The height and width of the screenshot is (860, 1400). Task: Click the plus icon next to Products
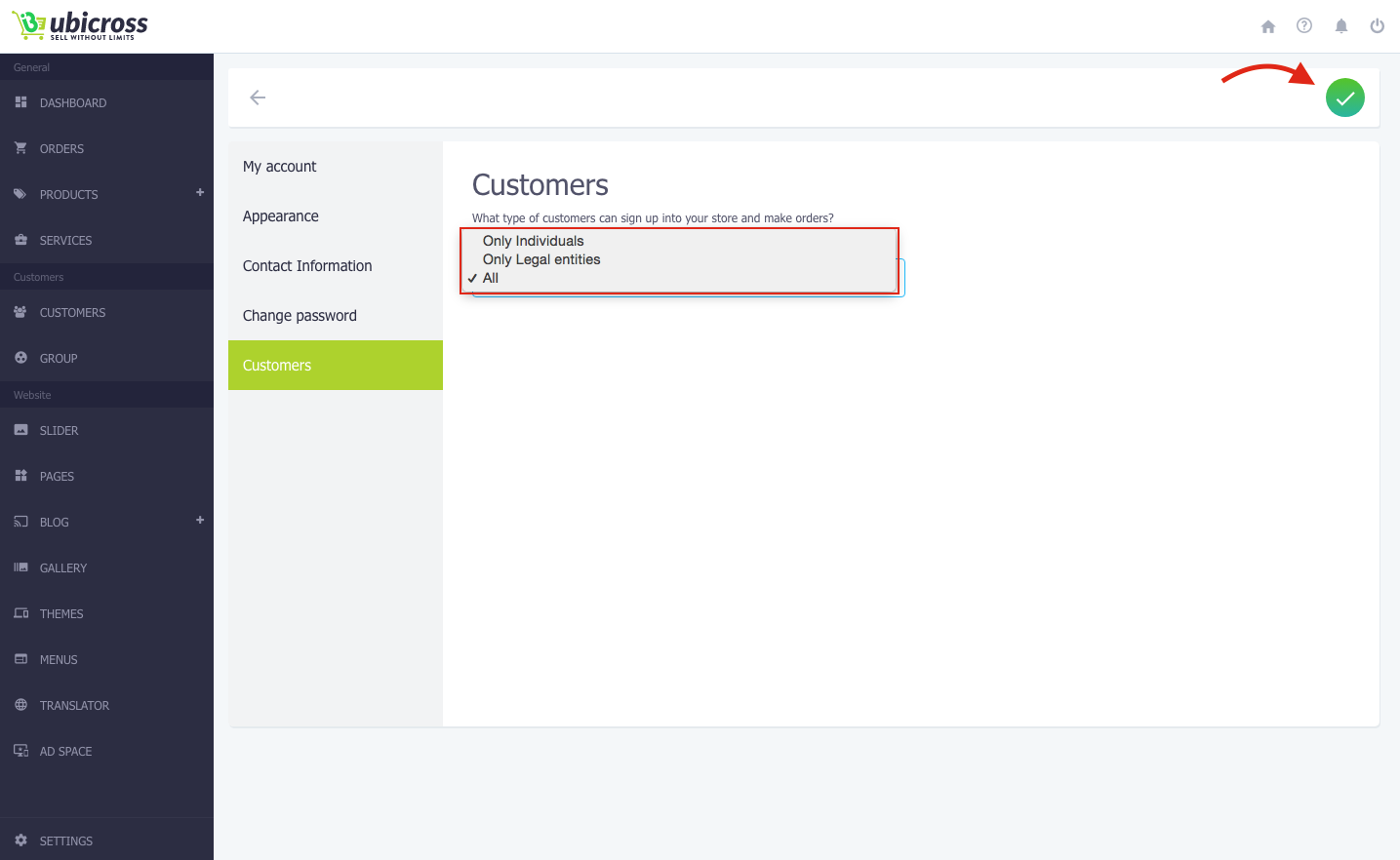click(x=200, y=193)
